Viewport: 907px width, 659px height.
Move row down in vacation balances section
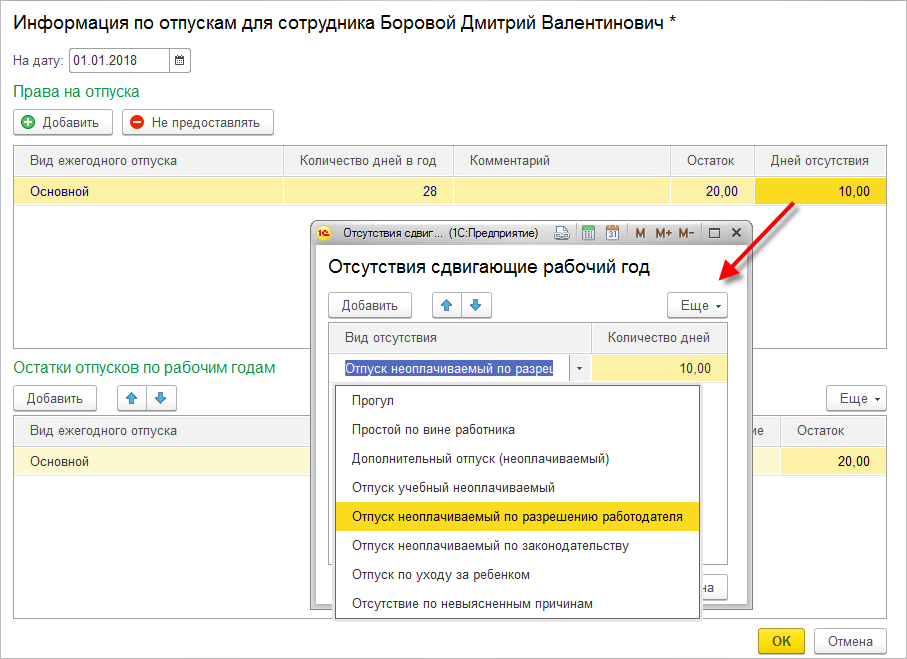161,398
